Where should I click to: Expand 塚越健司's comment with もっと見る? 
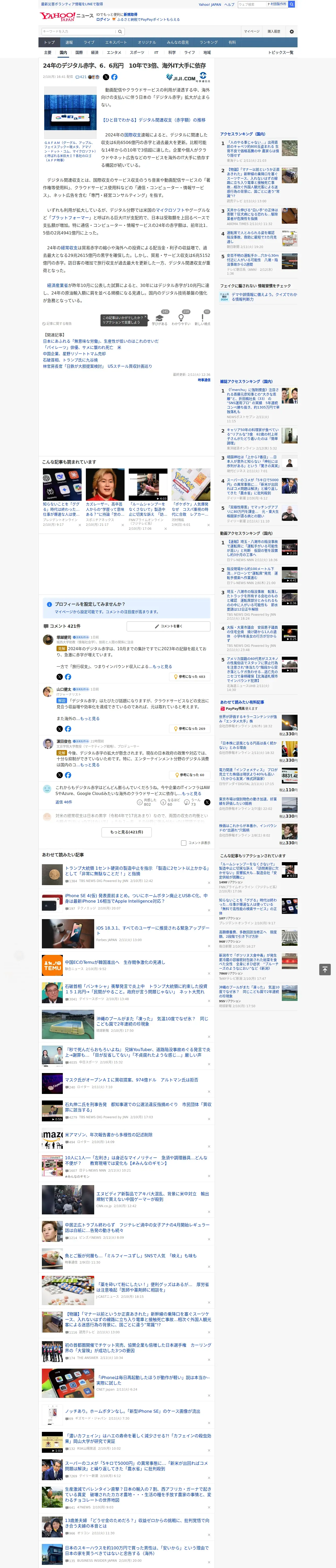162,666
